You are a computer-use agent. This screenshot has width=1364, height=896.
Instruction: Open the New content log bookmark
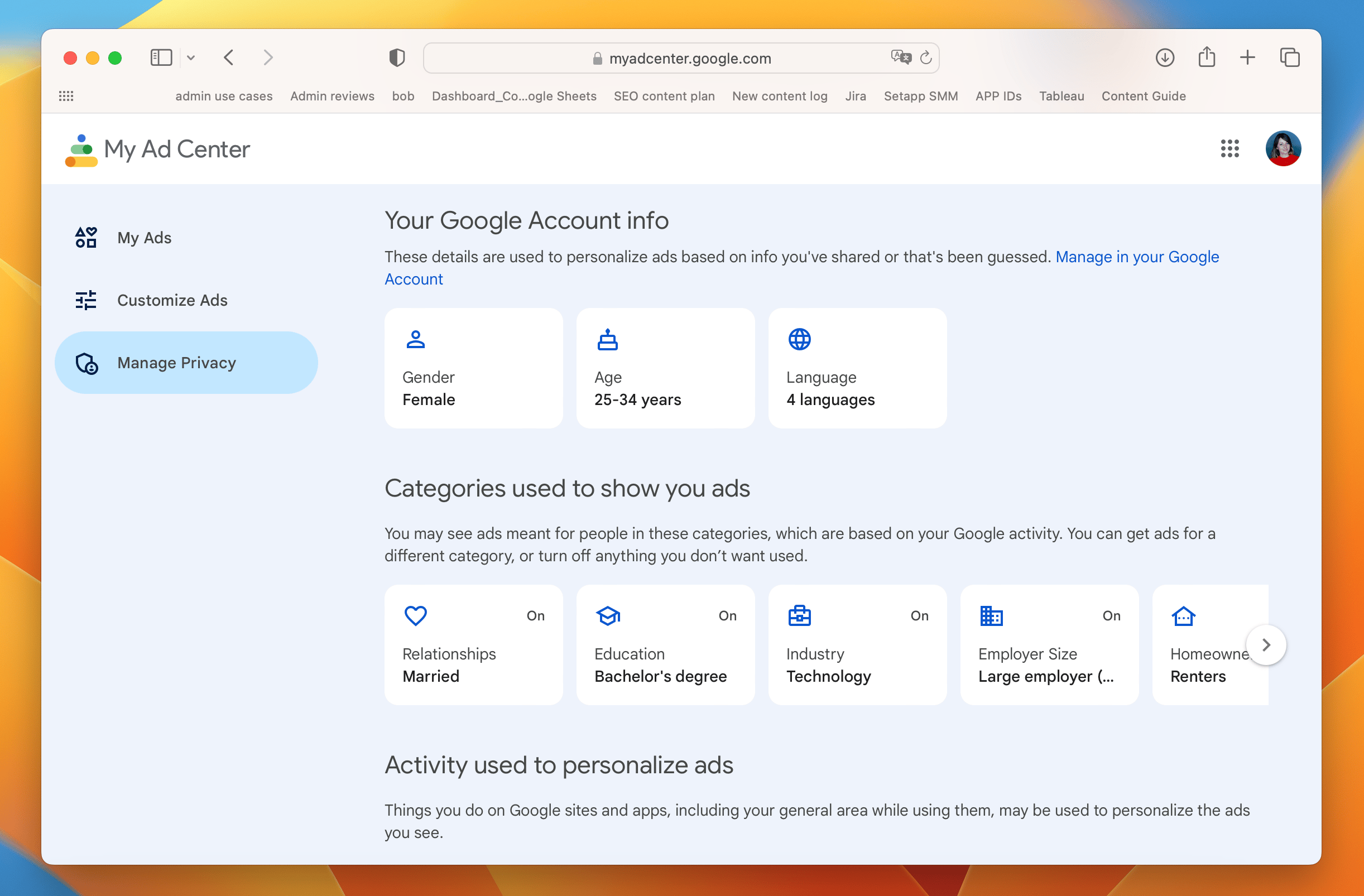[780, 97]
